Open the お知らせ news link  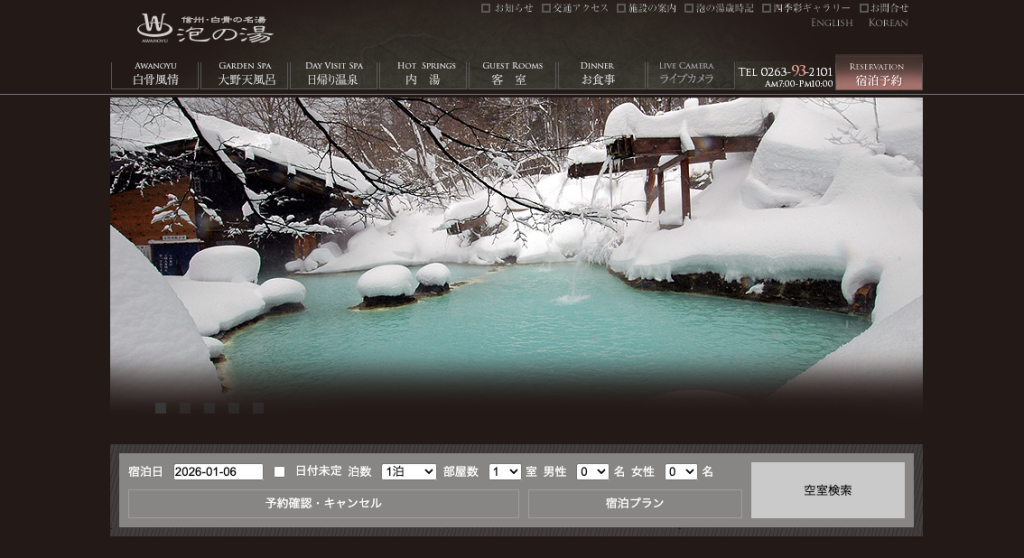507,8
